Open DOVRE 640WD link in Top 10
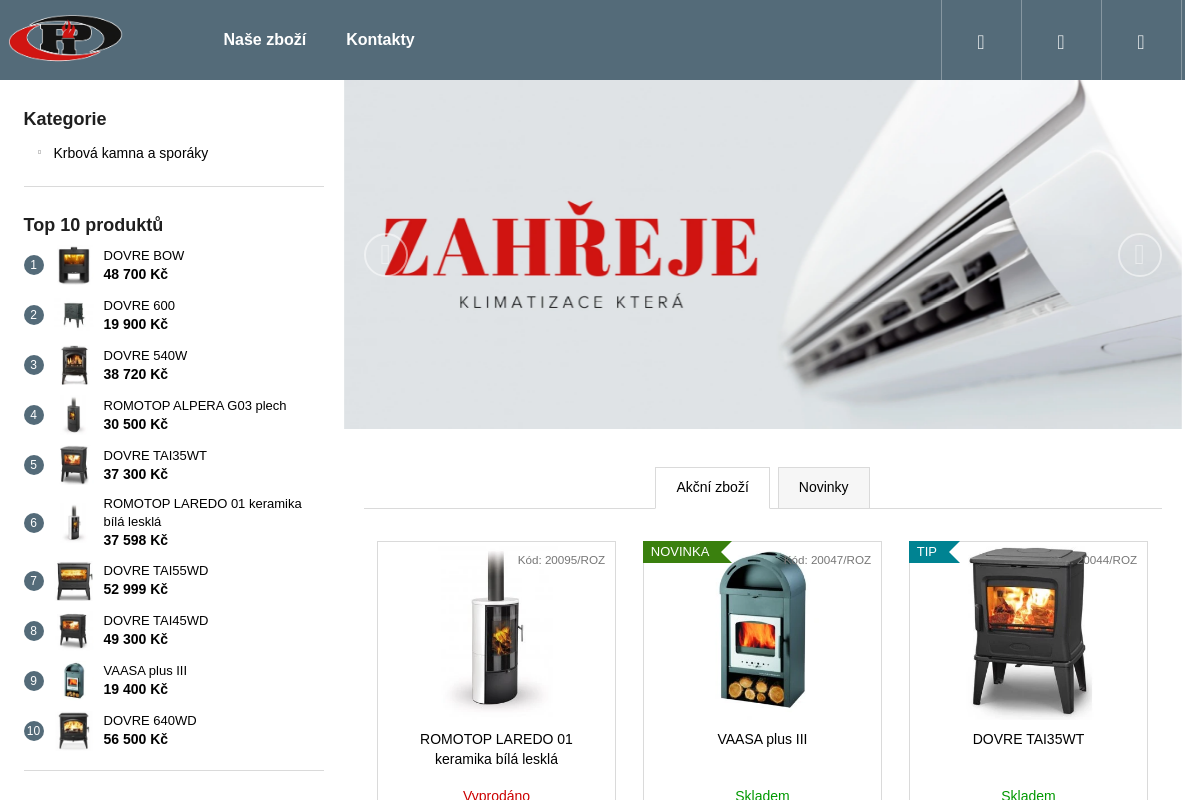 (150, 720)
